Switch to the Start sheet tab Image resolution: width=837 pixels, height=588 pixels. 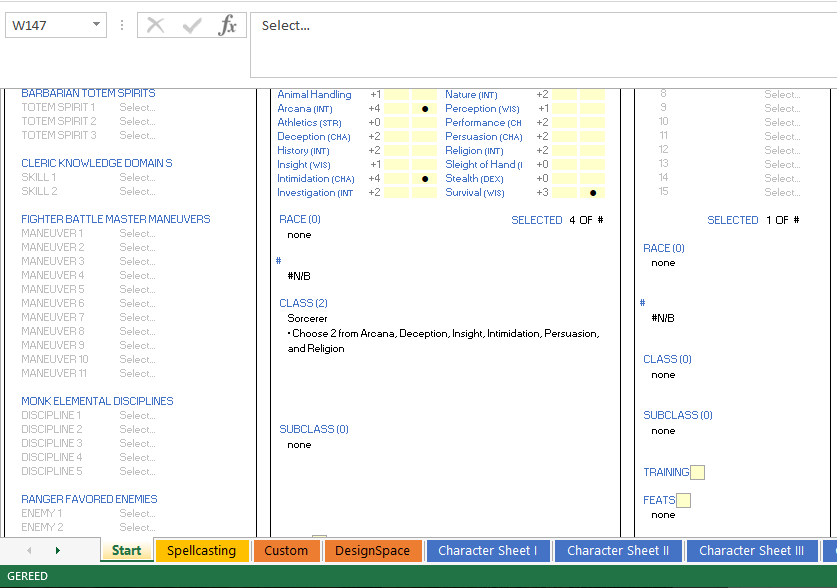[127, 551]
